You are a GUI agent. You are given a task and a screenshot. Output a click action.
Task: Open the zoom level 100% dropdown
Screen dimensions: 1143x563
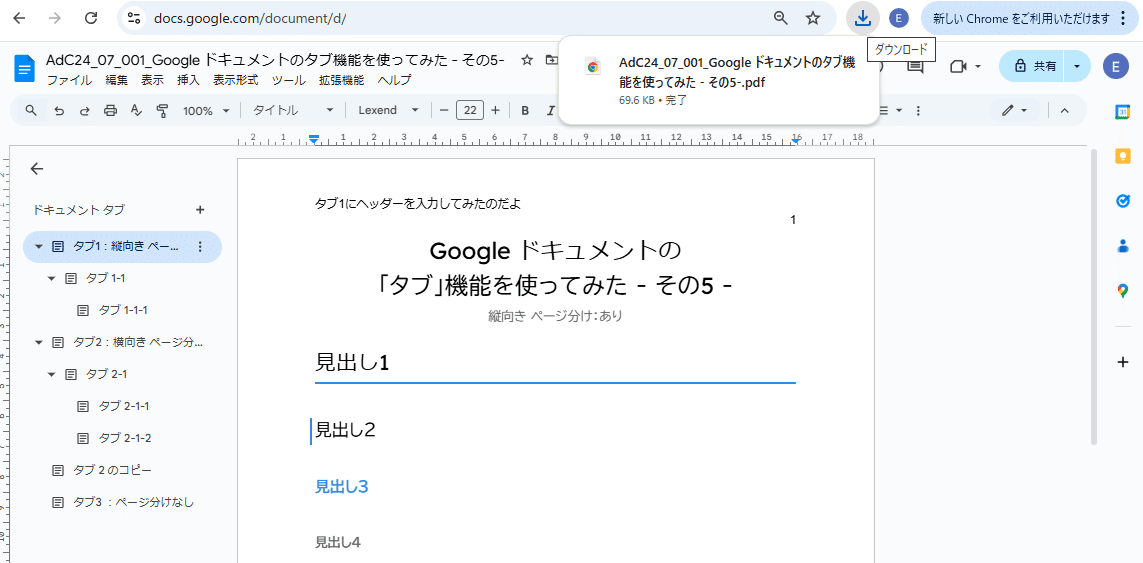pos(206,111)
